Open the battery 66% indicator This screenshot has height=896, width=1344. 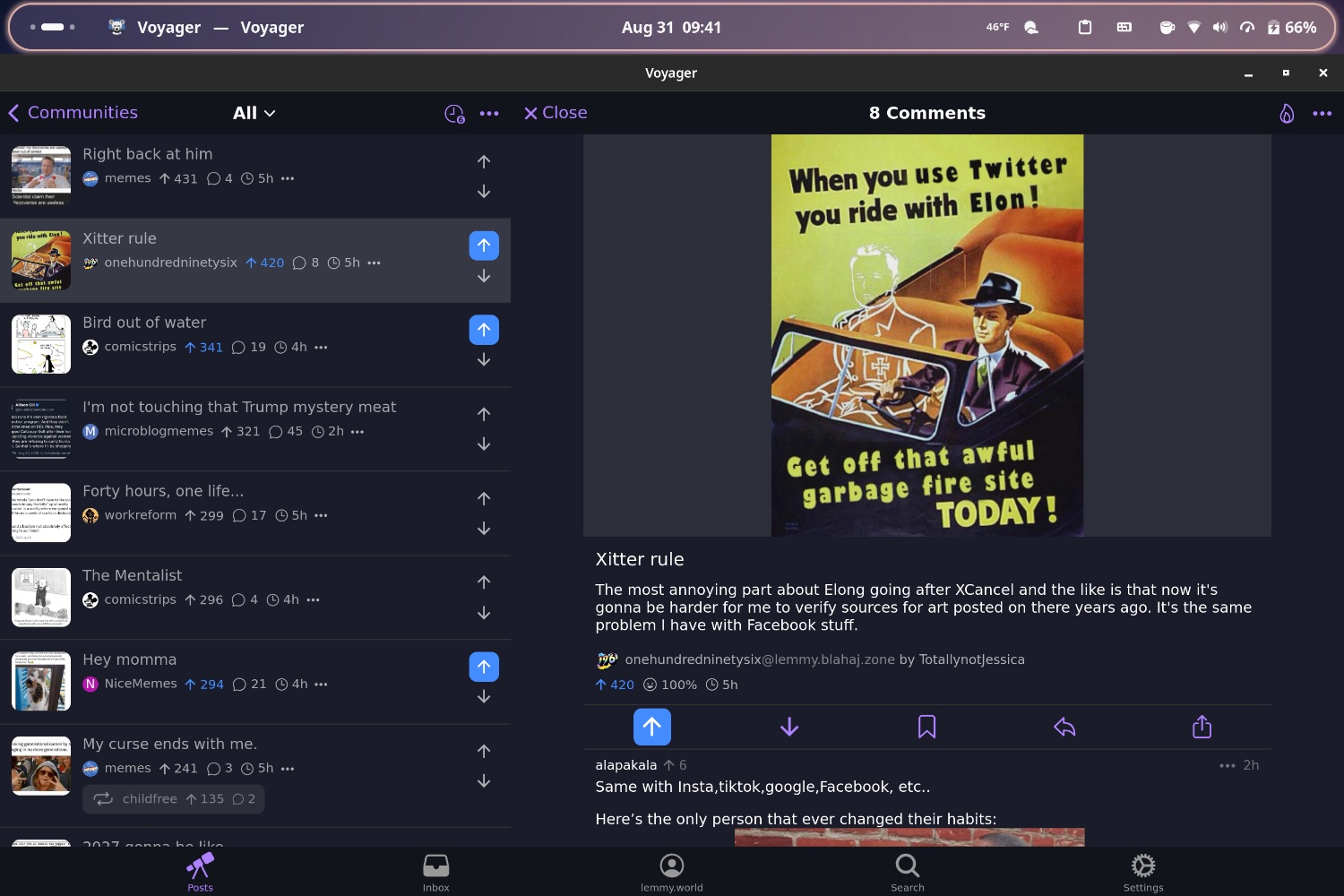pyautogui.click(x=1292, y=27)
